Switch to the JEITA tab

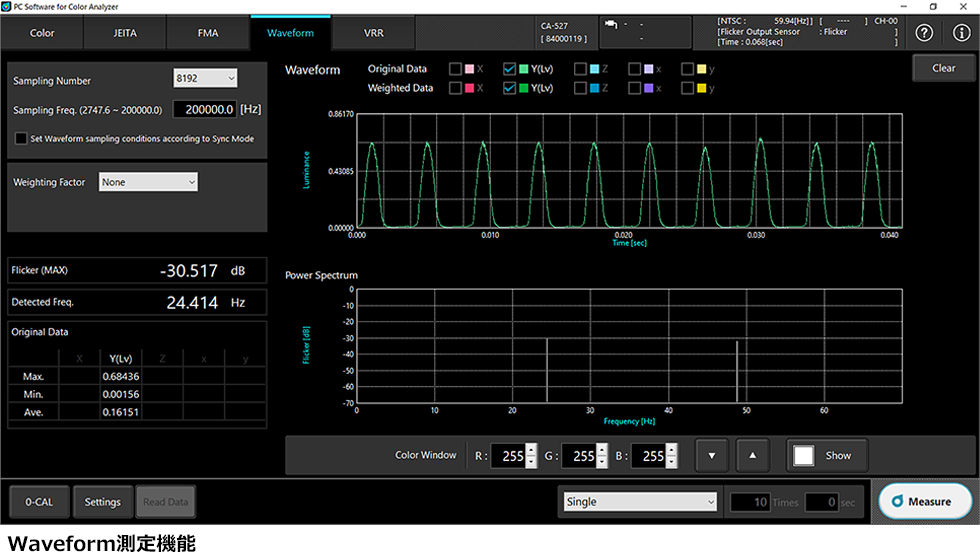(x=125, y=33)
